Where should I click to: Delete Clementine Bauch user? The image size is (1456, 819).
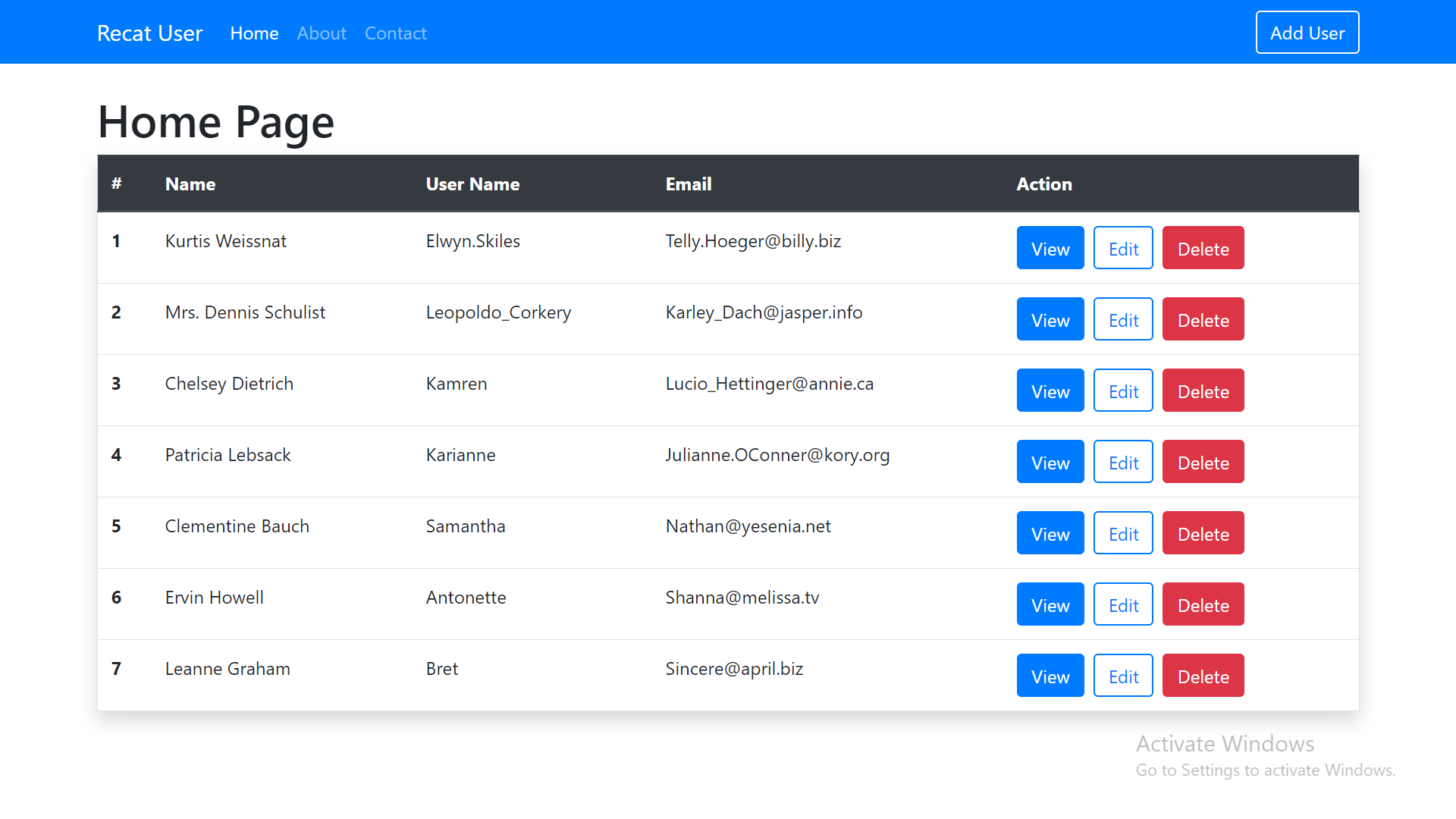click(1202, 533)
